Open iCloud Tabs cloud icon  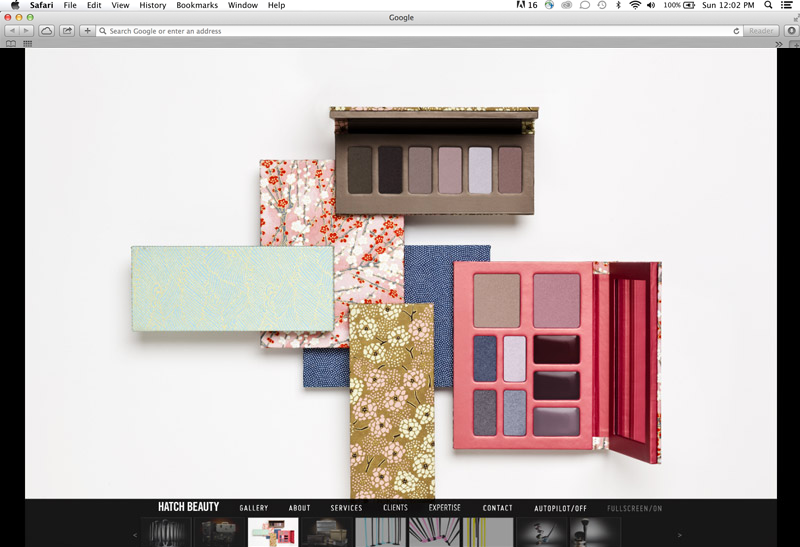pyautogui.click(x=46, y=31)
